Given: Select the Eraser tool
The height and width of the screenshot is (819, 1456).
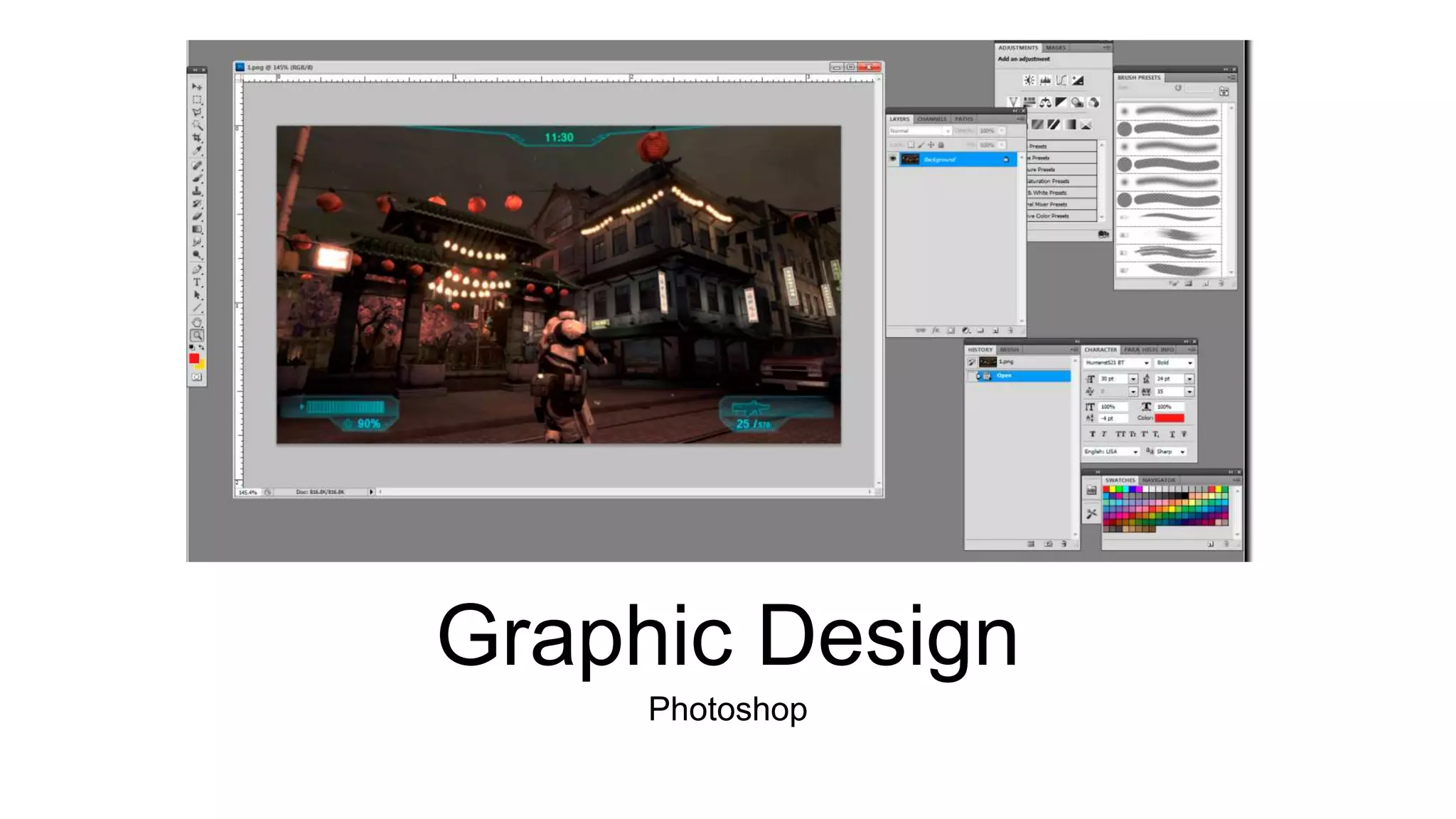Looking at the screenshot, I should (197, 217).
